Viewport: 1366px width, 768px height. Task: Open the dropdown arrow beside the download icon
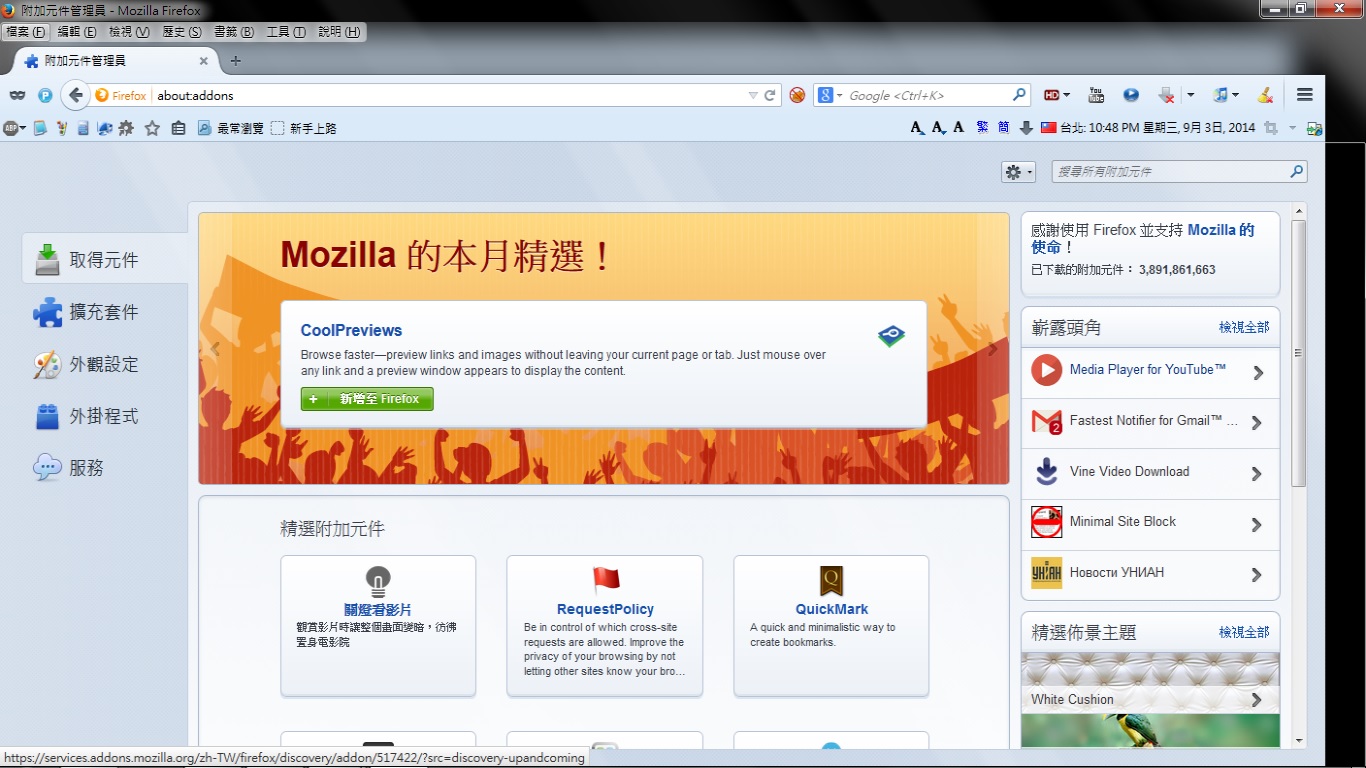1190,95
